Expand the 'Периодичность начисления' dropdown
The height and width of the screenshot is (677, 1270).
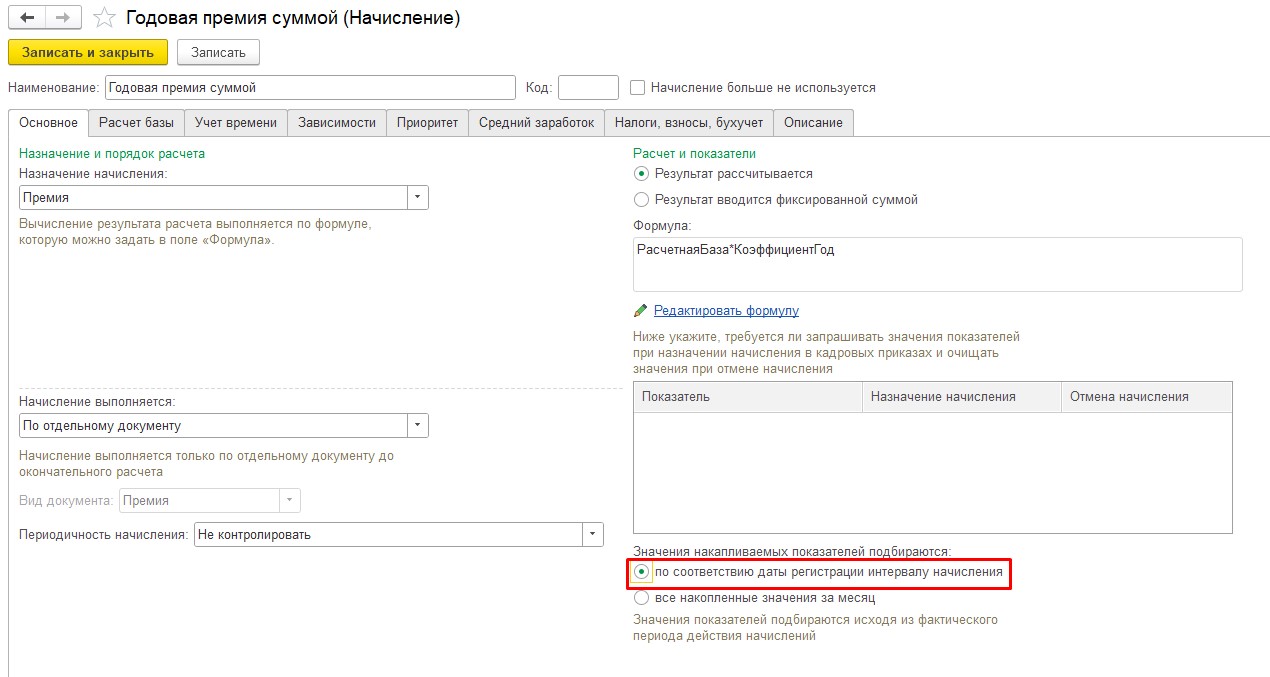click(x=592, y=535)
